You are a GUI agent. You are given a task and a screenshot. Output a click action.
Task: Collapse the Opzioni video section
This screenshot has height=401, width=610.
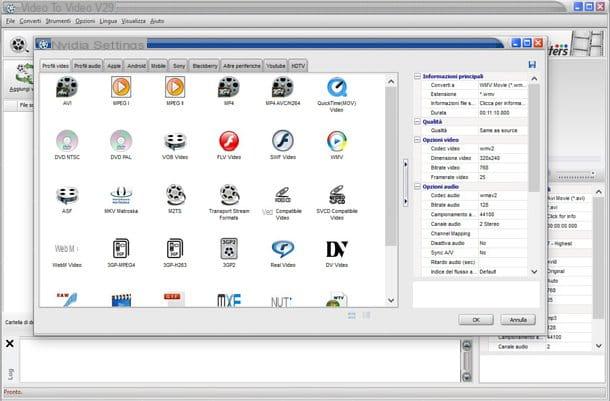(417, 140)
